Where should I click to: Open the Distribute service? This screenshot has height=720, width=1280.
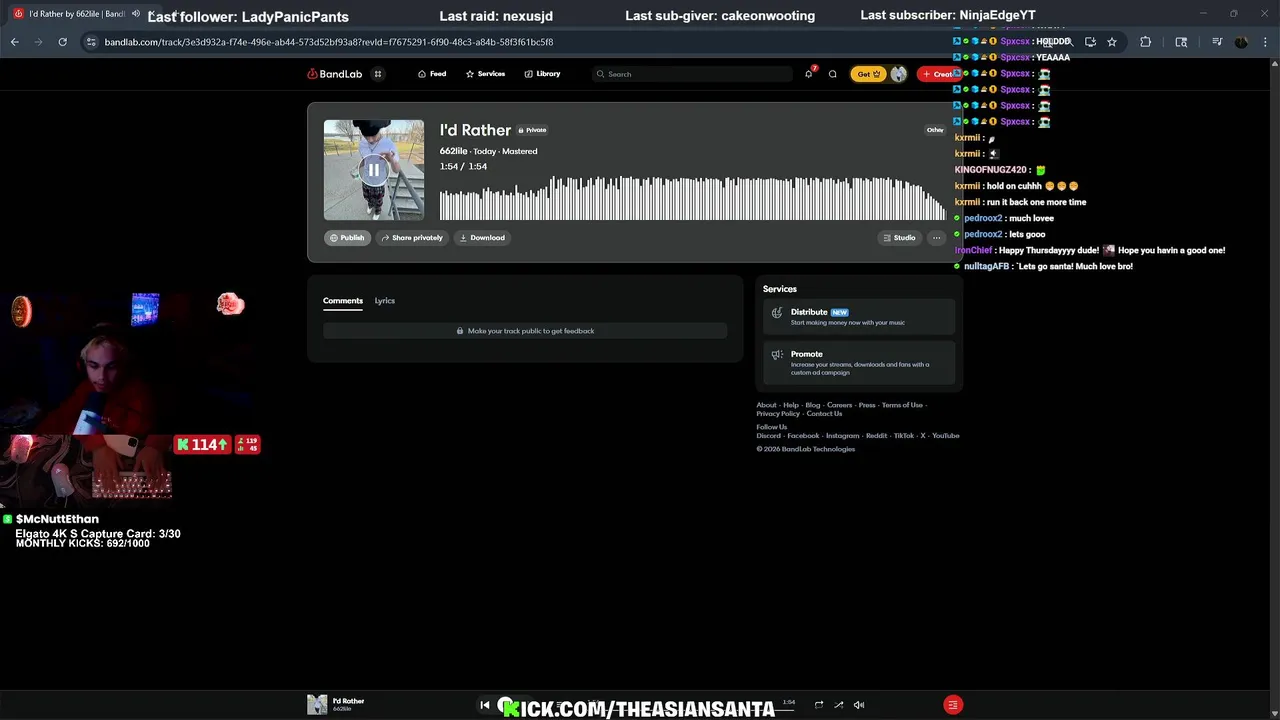click(x=859, y=317)
